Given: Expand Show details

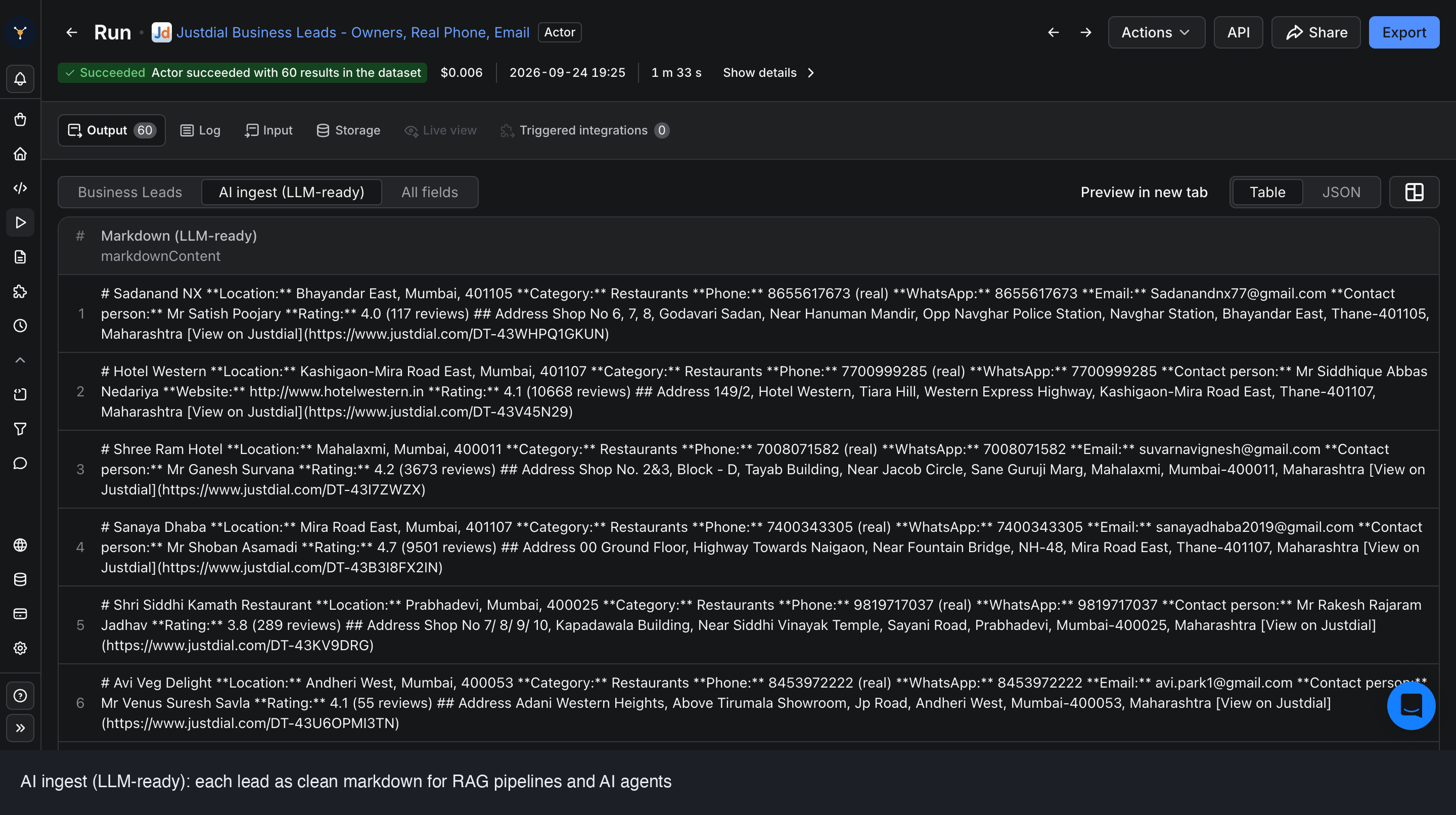Looking at the screenshot, I should coord(768,72).
